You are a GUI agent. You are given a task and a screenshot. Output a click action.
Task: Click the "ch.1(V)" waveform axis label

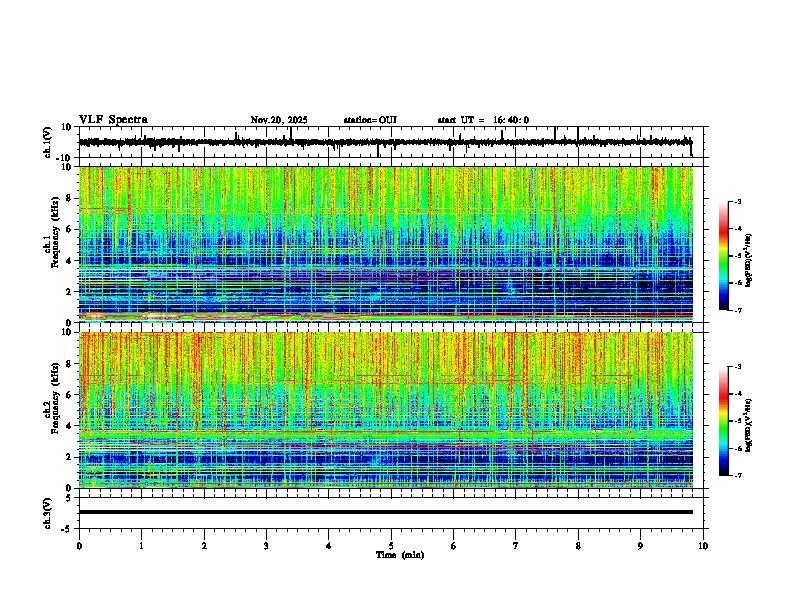click(48, 143)
